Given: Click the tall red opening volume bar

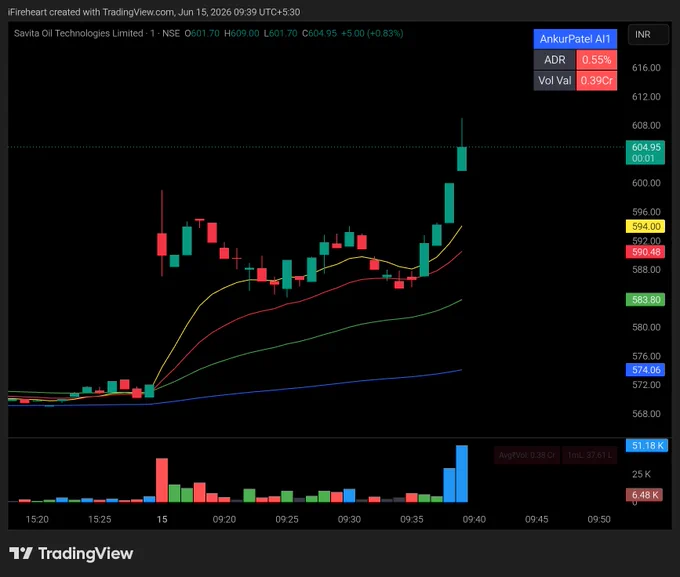Looking at the screenshot, I should (x=162, y=480).
